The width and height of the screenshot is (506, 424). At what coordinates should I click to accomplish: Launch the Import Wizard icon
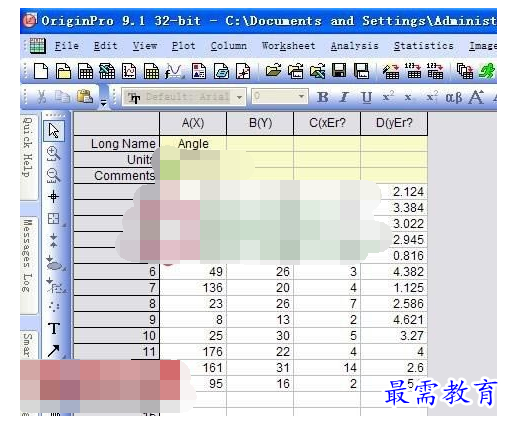(x=391, y=71)
